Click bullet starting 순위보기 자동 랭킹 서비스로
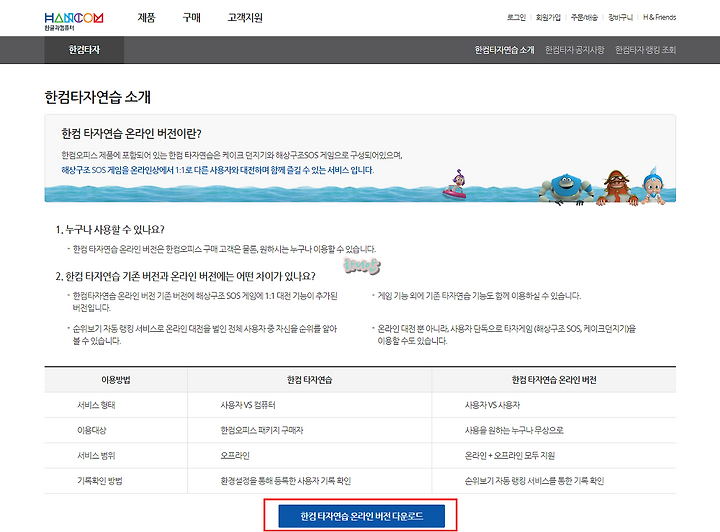 click(x=205, y=335)
